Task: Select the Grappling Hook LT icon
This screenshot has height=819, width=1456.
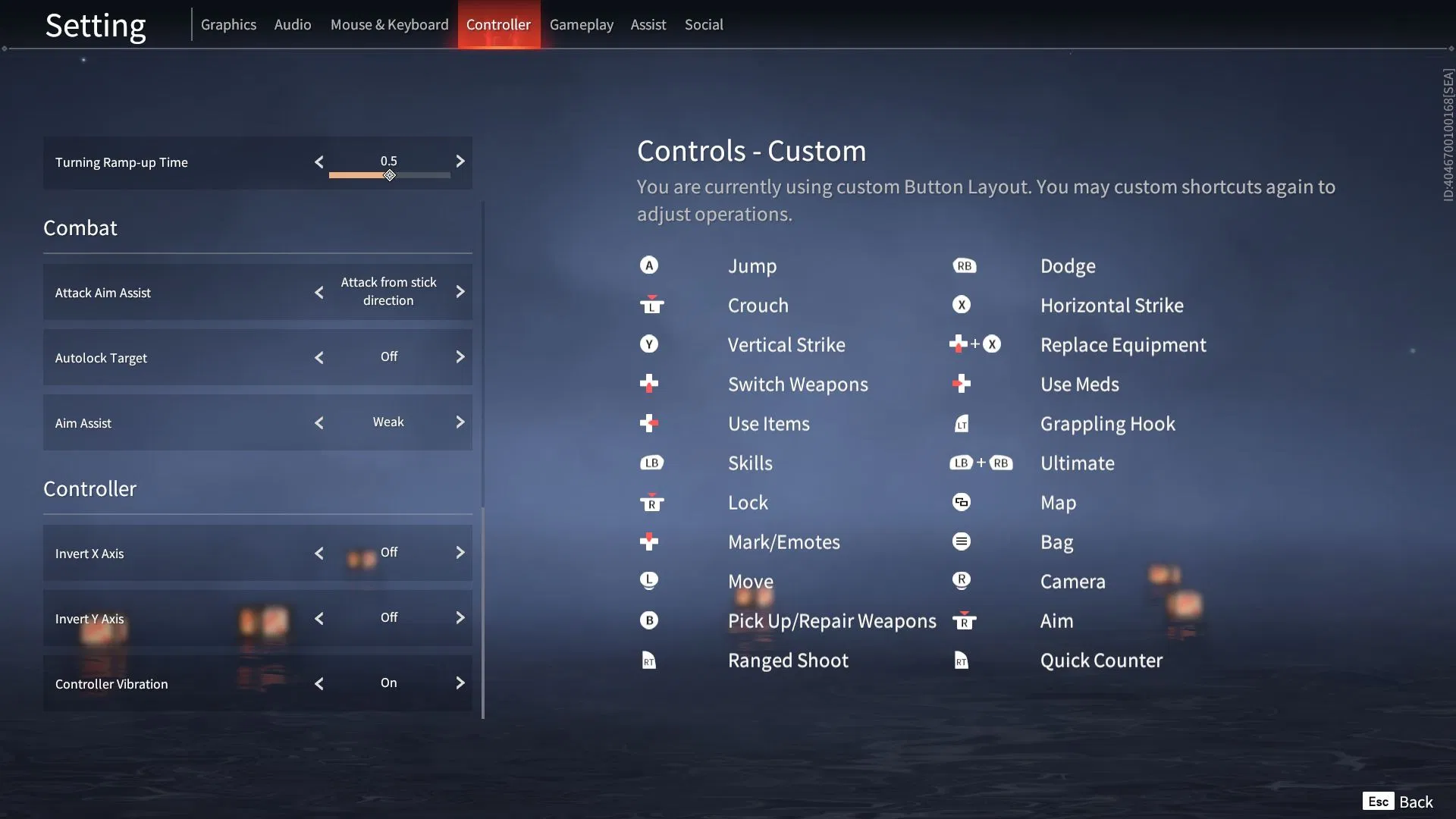Action: click(x=960, y=422)
